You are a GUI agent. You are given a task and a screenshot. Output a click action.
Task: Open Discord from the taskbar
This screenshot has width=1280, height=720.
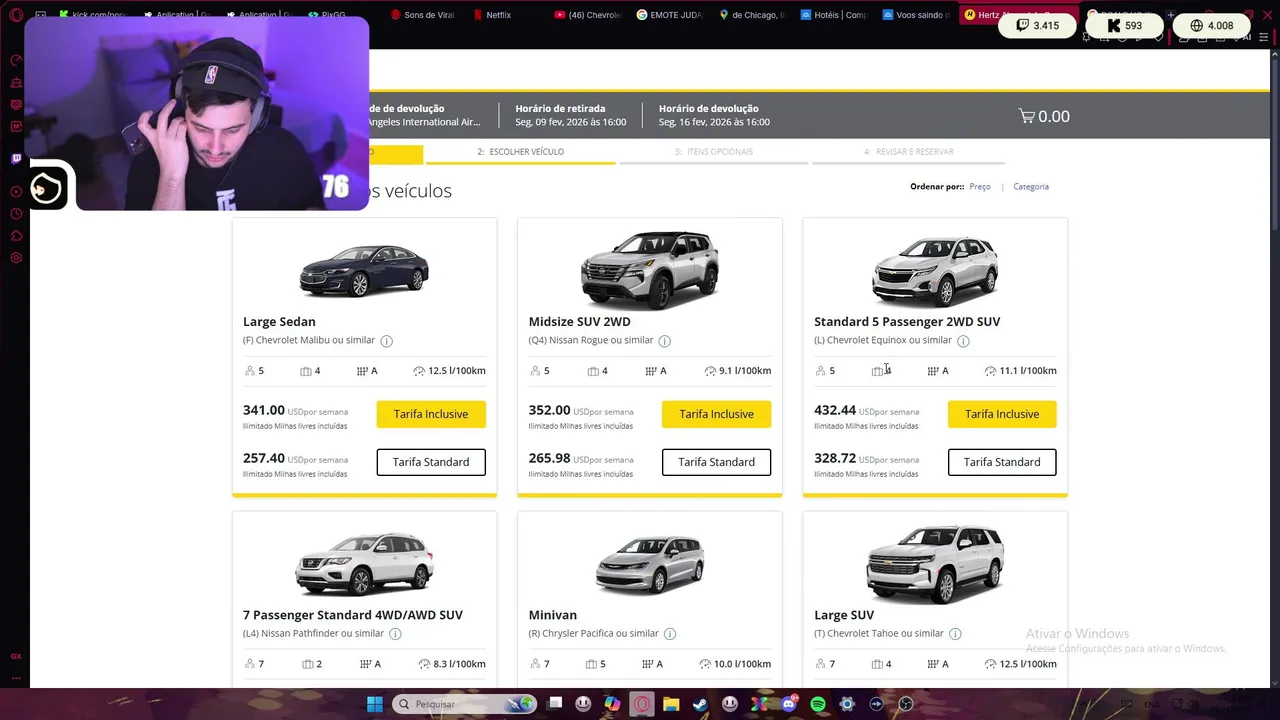pyautogui.click(x=789, y=704)
